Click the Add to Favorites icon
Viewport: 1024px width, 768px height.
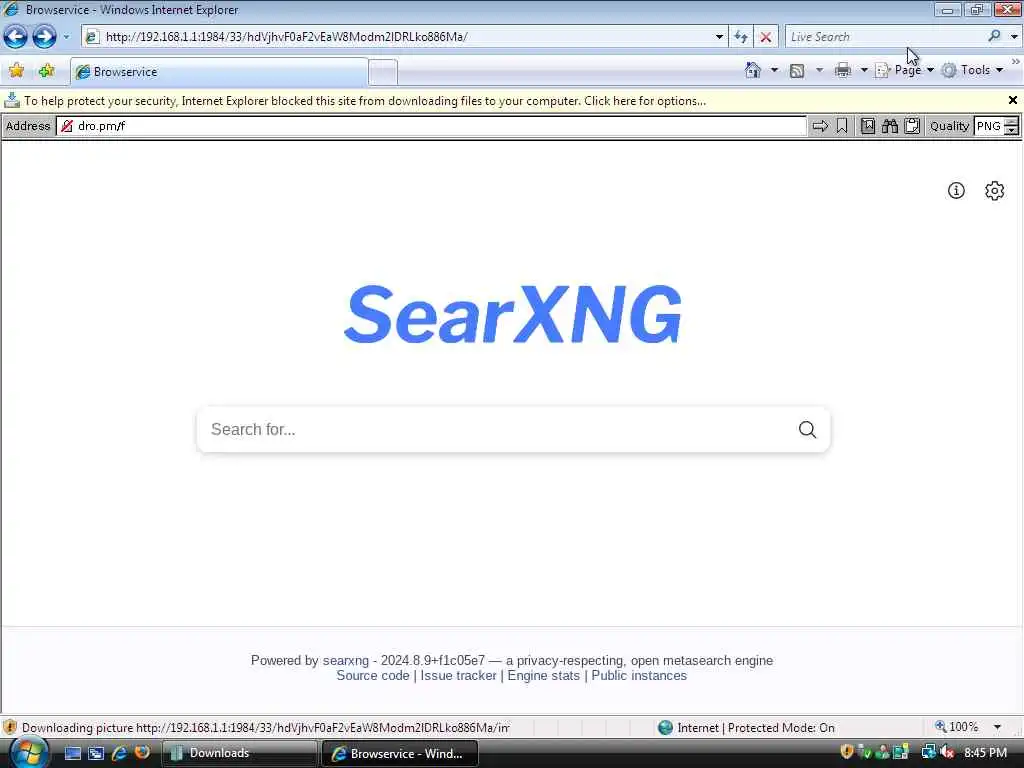pyautogui.click(x=46, y=71)
